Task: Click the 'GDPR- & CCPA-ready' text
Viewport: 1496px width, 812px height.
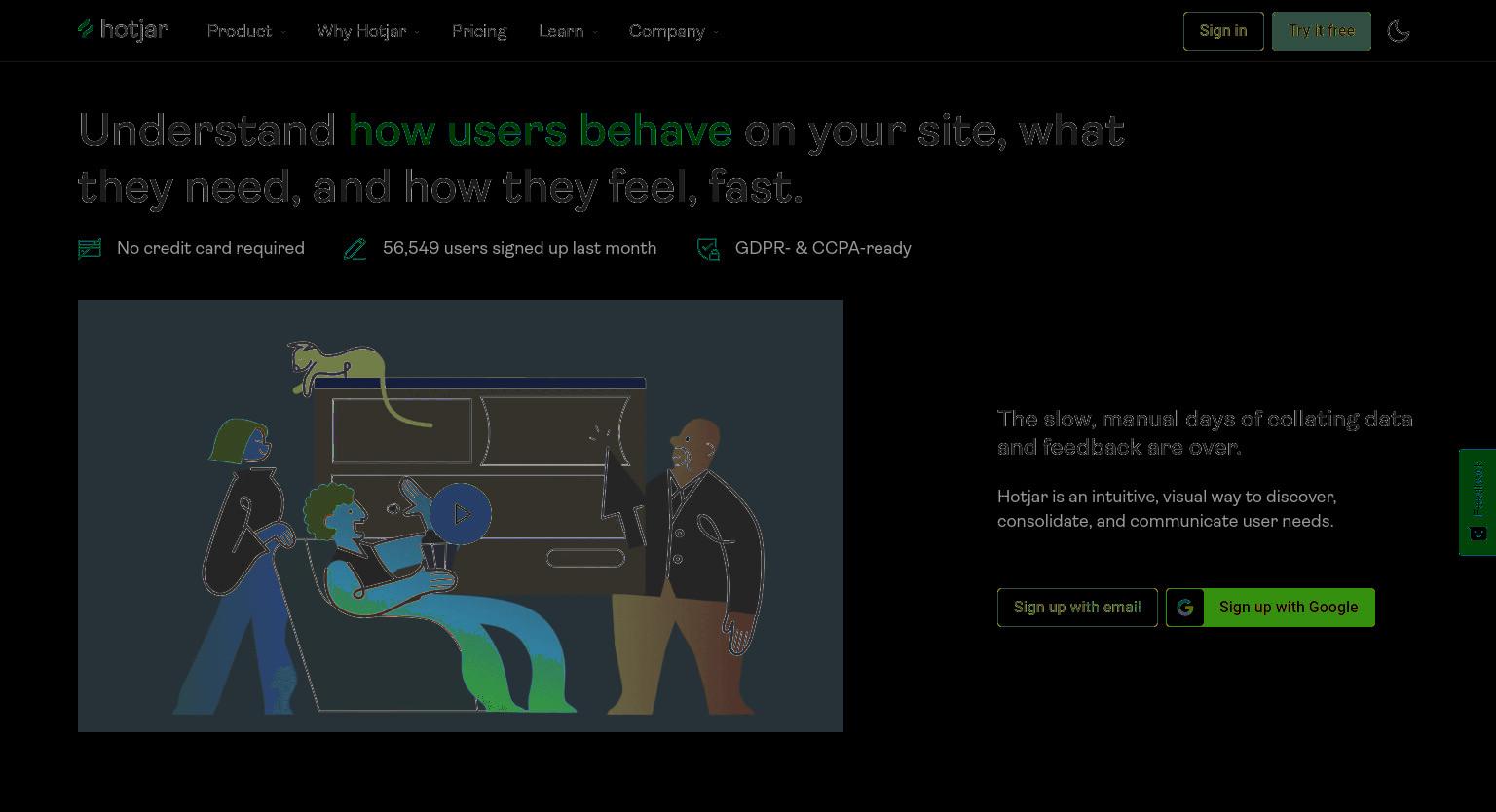Action: (x=823, y=249)
